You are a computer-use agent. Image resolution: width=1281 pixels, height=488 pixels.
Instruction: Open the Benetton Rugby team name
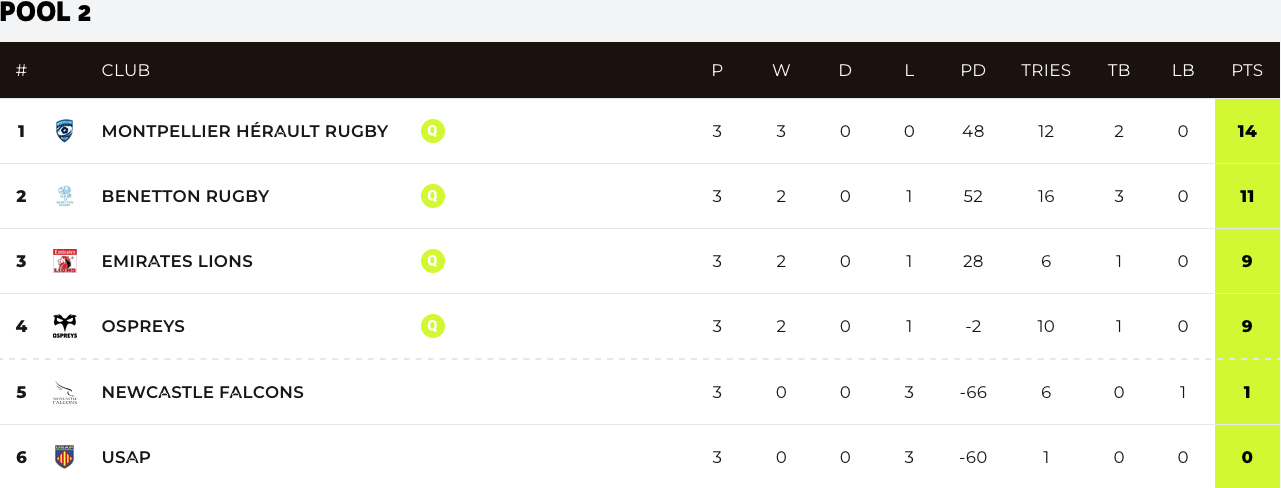[185, 196]
